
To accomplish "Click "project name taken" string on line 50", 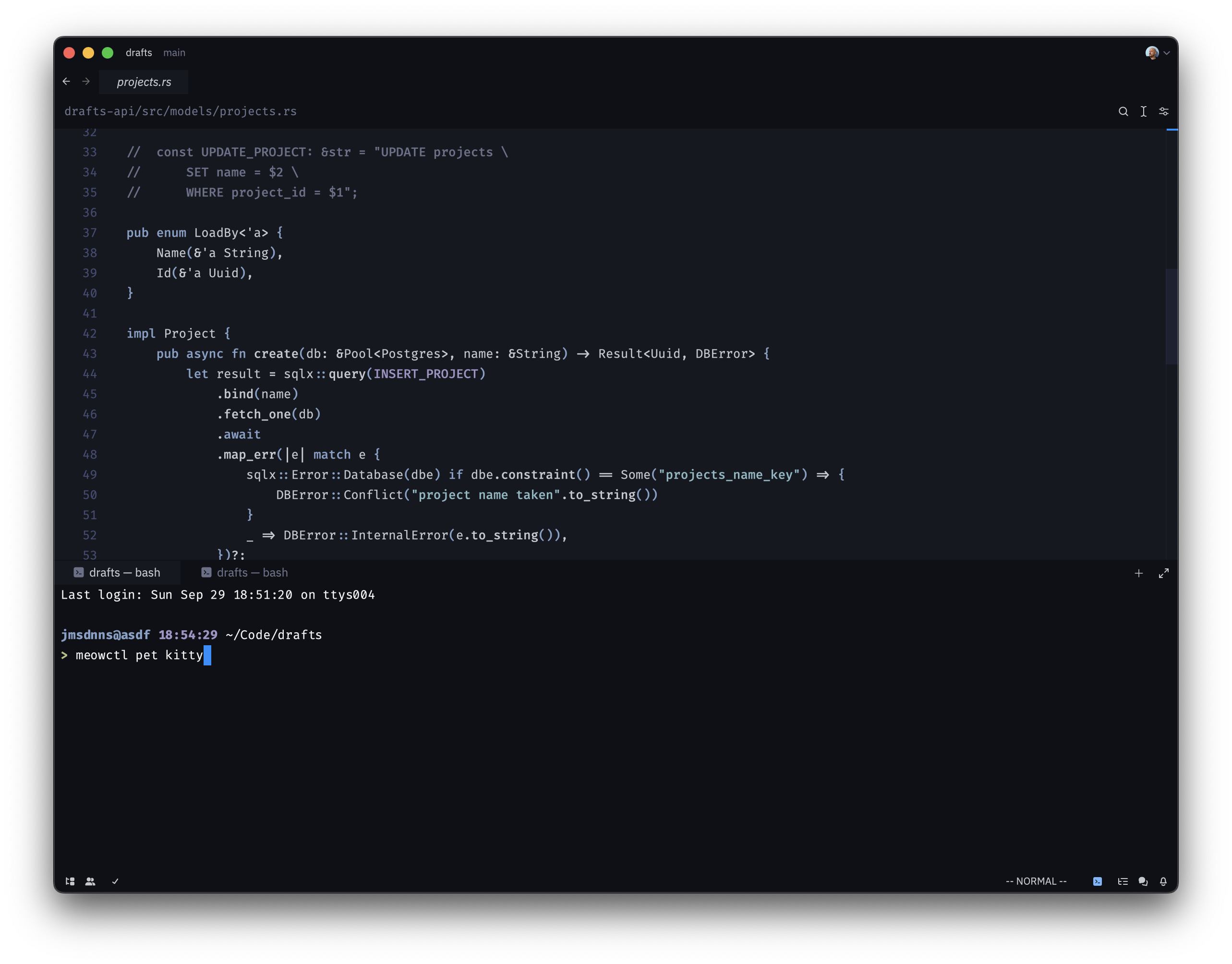I will 485,495.
